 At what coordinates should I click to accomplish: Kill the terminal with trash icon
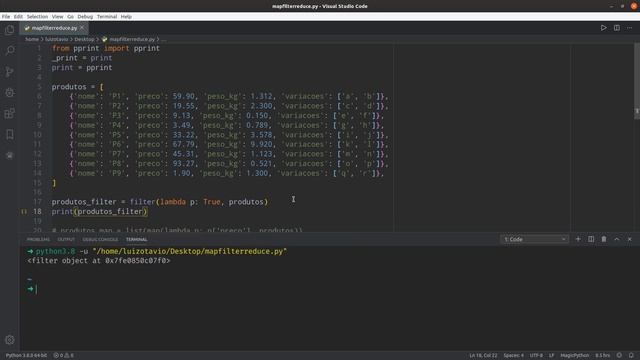(x=604, y=239)
